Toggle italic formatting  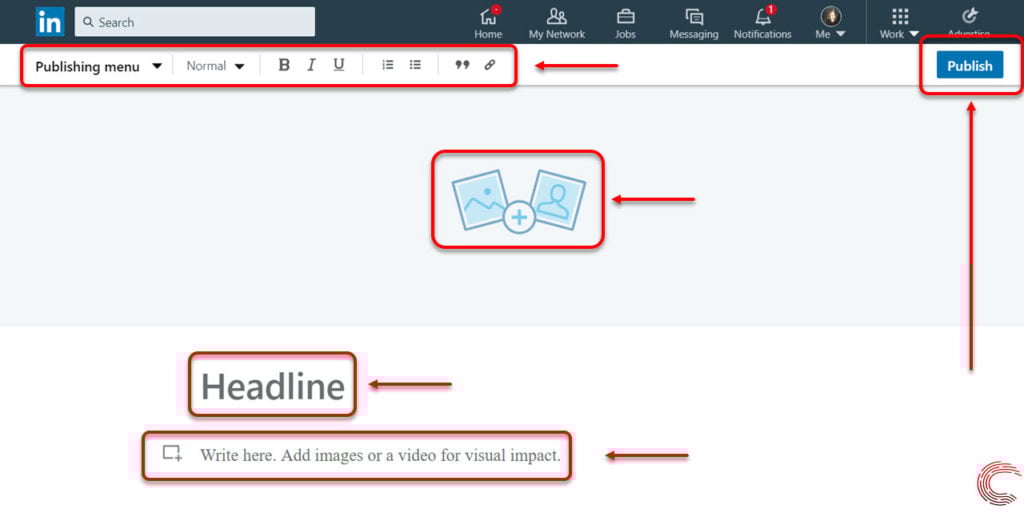coord(312,65)
